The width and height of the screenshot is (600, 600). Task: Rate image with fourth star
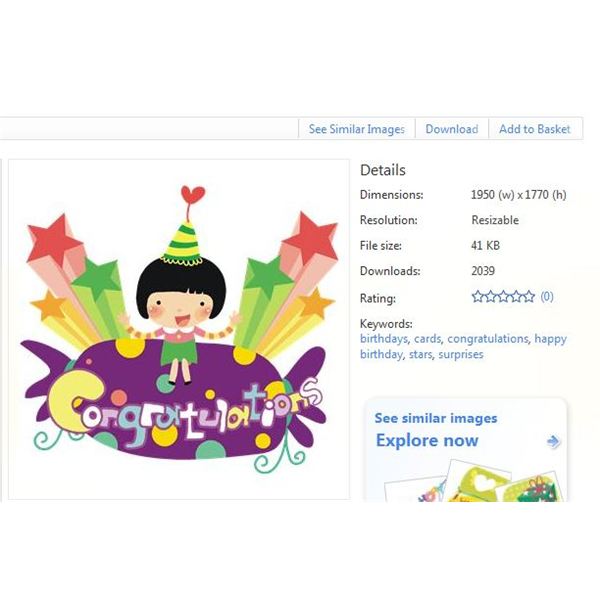pos(516,297)
